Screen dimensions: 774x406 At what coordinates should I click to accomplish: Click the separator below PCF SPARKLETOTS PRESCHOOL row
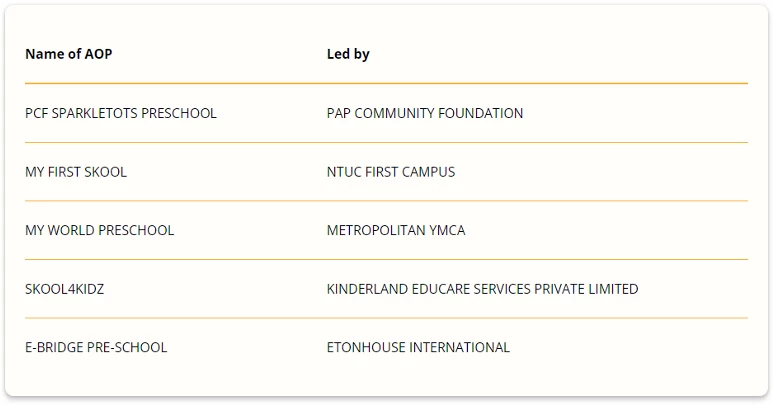pos(387,142)
